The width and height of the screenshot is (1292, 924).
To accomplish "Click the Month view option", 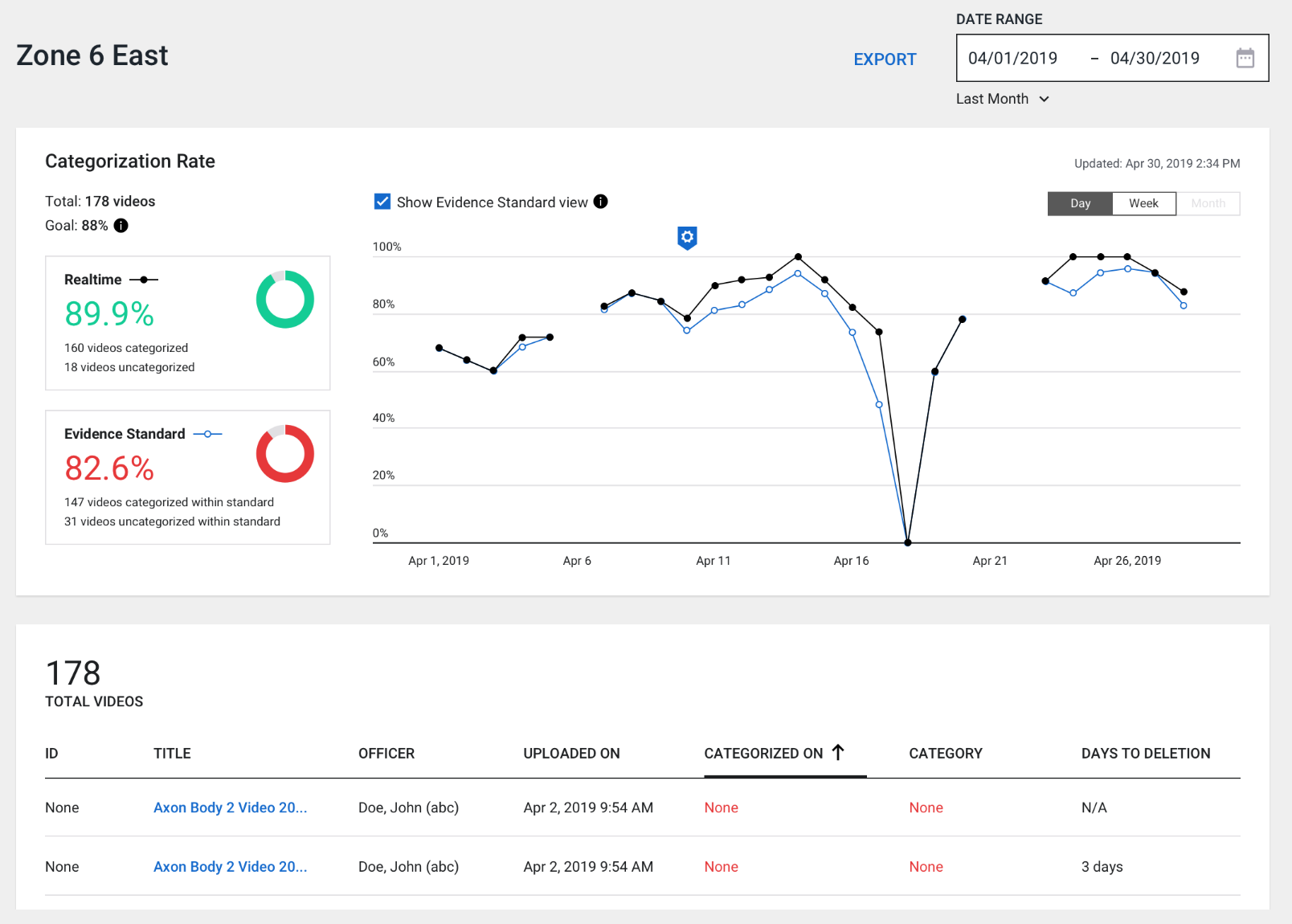I will tap(1208, 203).
